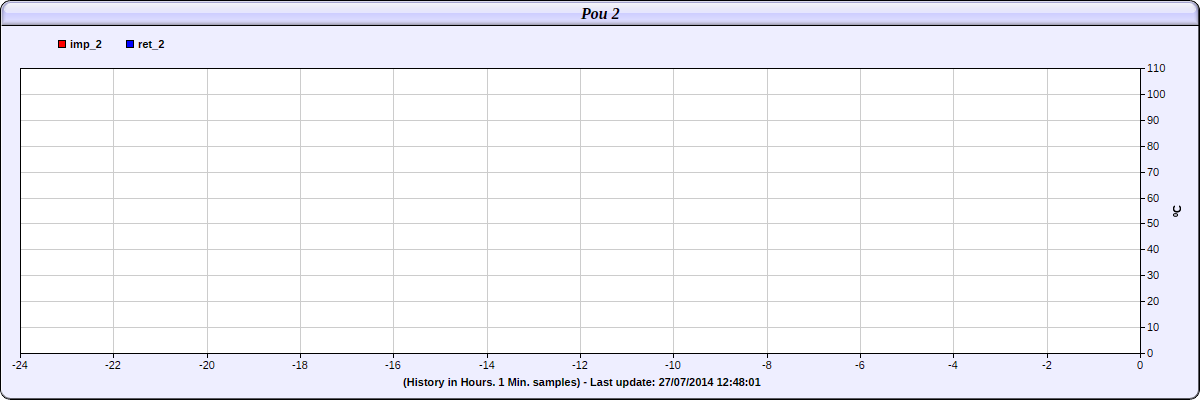Toggle the ret_2 series legend label

pos(151,45)
